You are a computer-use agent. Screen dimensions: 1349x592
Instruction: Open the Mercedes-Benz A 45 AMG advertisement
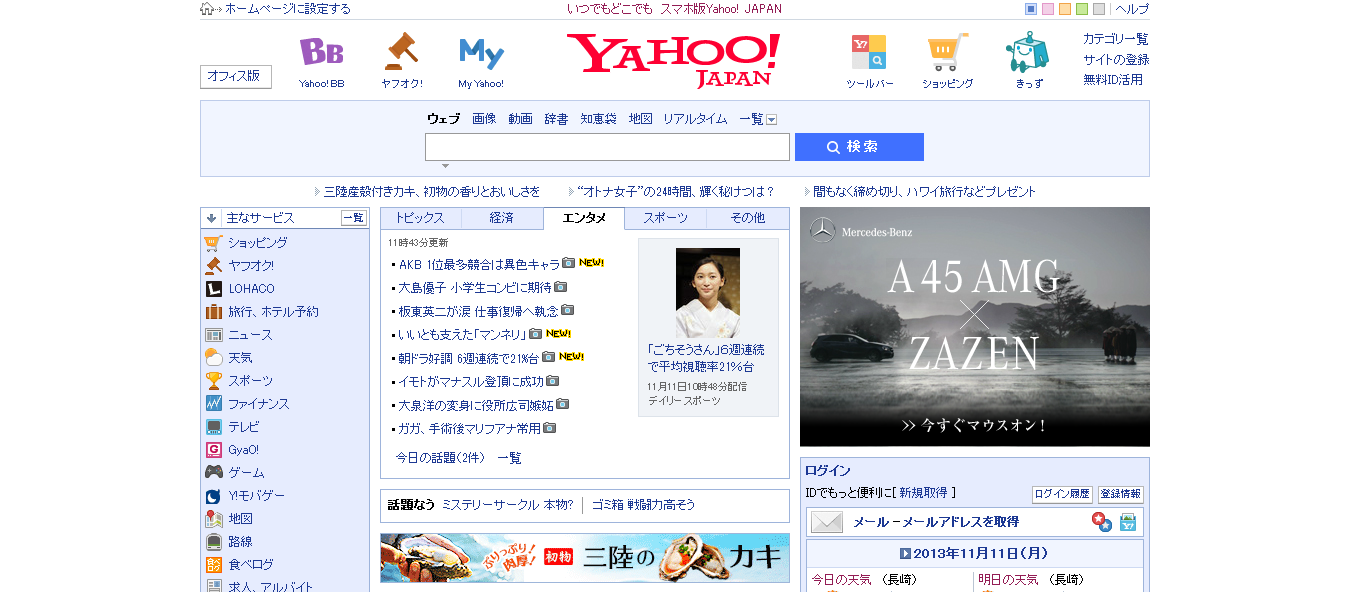pyautogui.click(x=975, y=326)
